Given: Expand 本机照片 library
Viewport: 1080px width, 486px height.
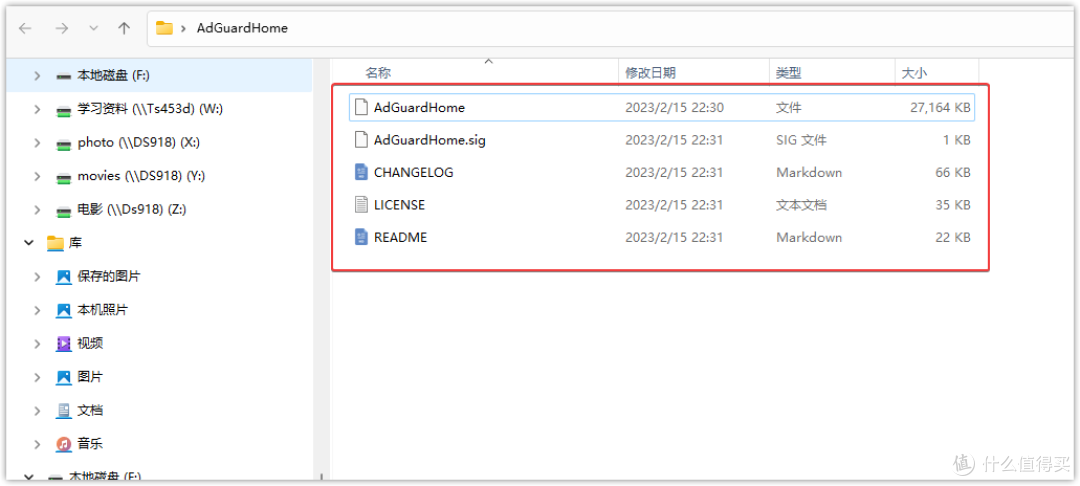Looking at the screenshot, I should coord(37,310).
